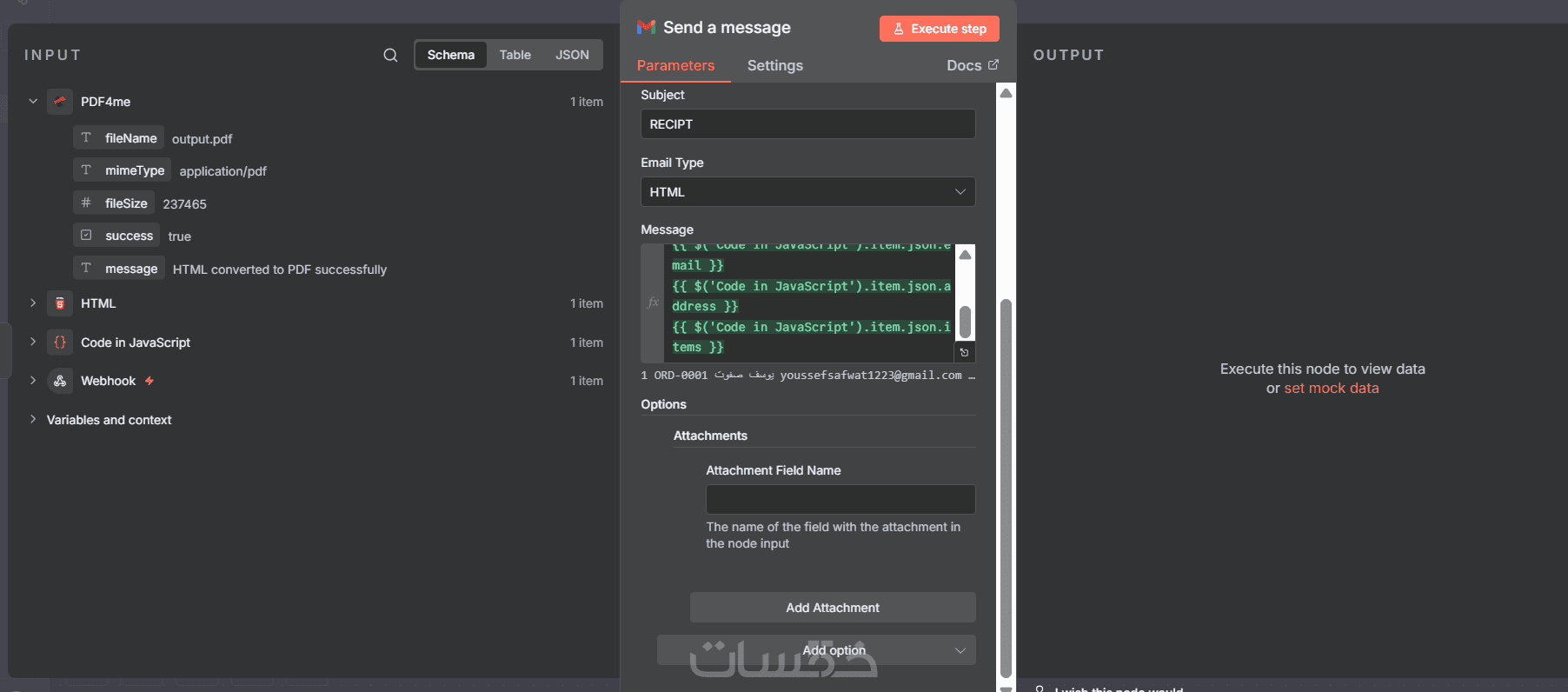The height and width of the screenshot is (692, 1568).
Task: Click the Gmail icon beside Send a message
Action: pyautogui.click(x=646, y=28)
